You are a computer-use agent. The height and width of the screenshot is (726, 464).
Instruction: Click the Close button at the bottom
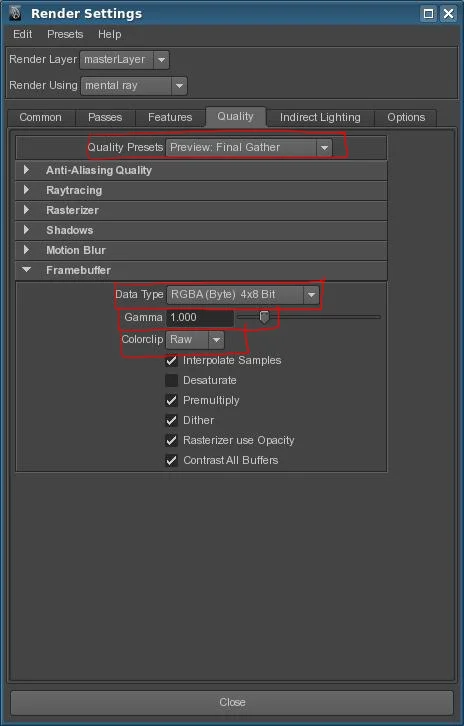tap(232, 702)
